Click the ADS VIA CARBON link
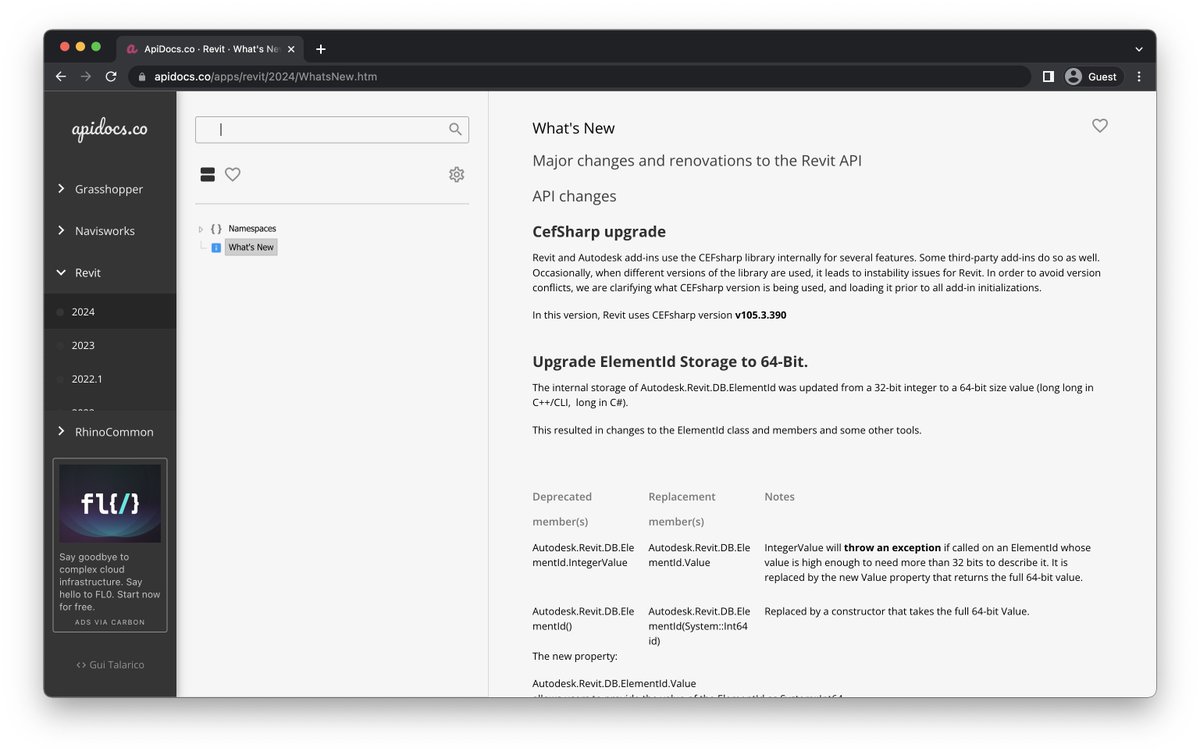 click(x=110, y=622)
